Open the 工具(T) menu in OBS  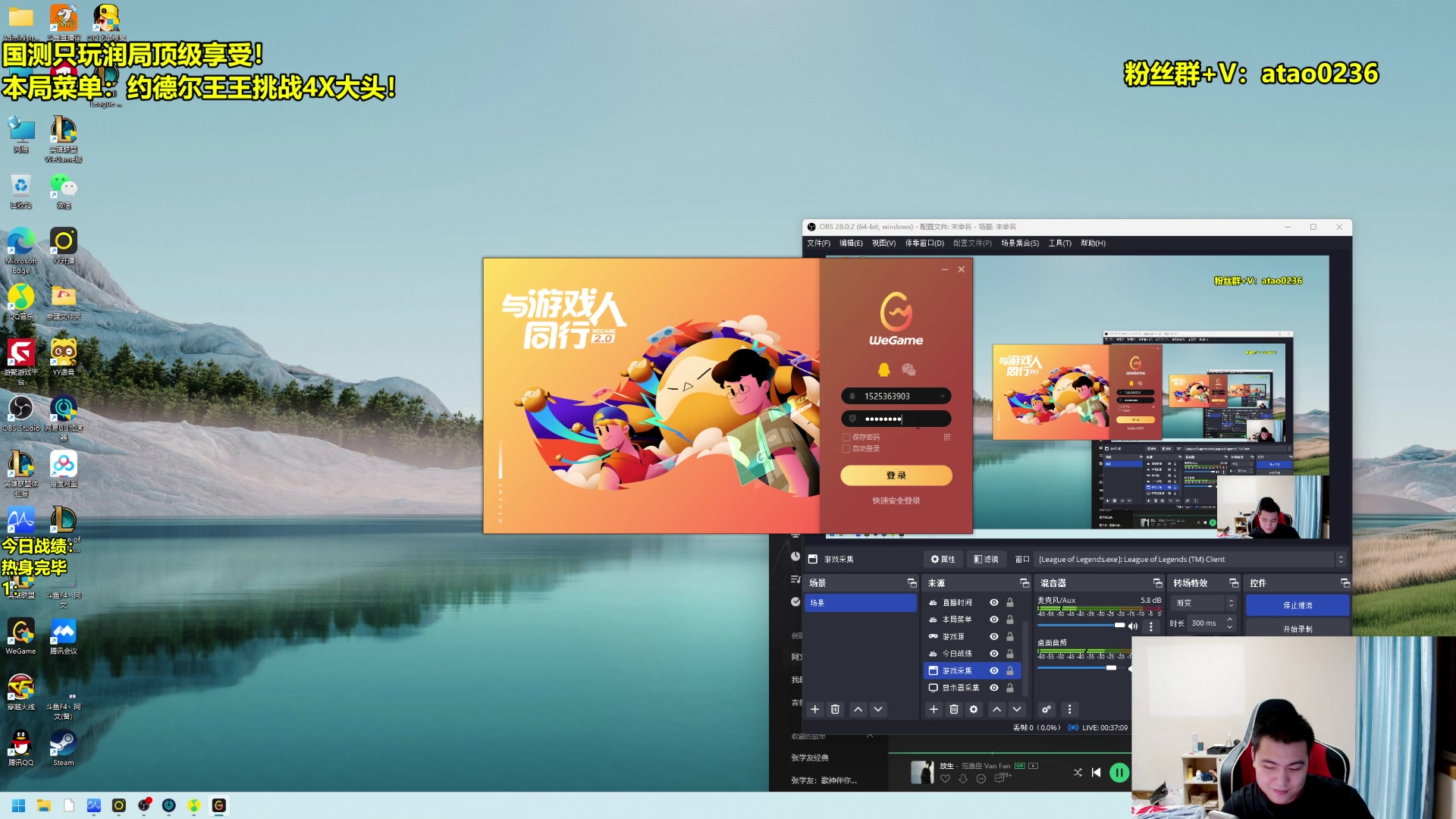(x=1059, y=243)
